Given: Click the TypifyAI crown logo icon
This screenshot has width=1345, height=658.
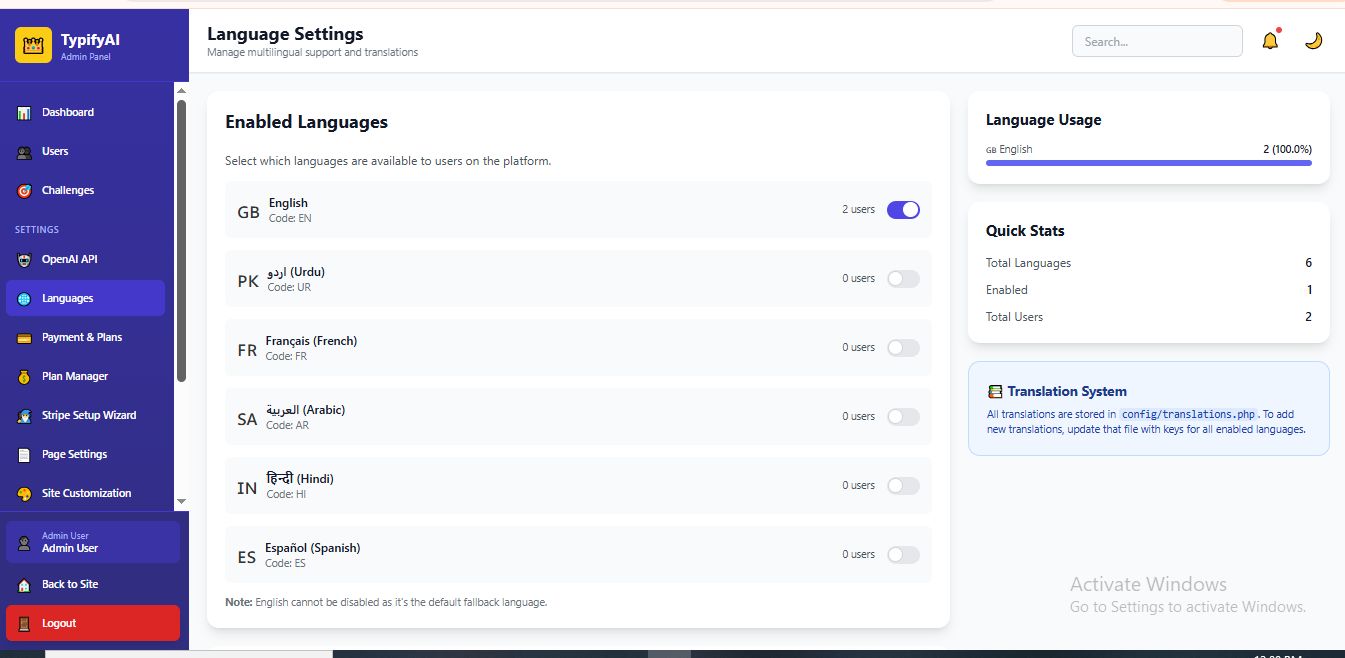Looking at the screenshot, I should click(33, 45).
